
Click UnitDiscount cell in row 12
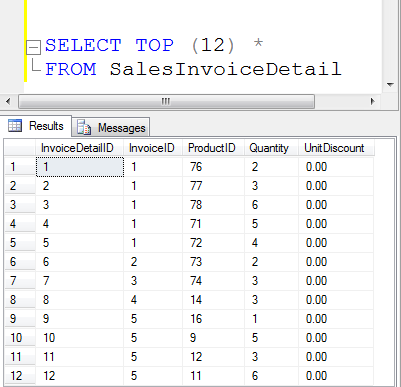(x=336, y=376)
